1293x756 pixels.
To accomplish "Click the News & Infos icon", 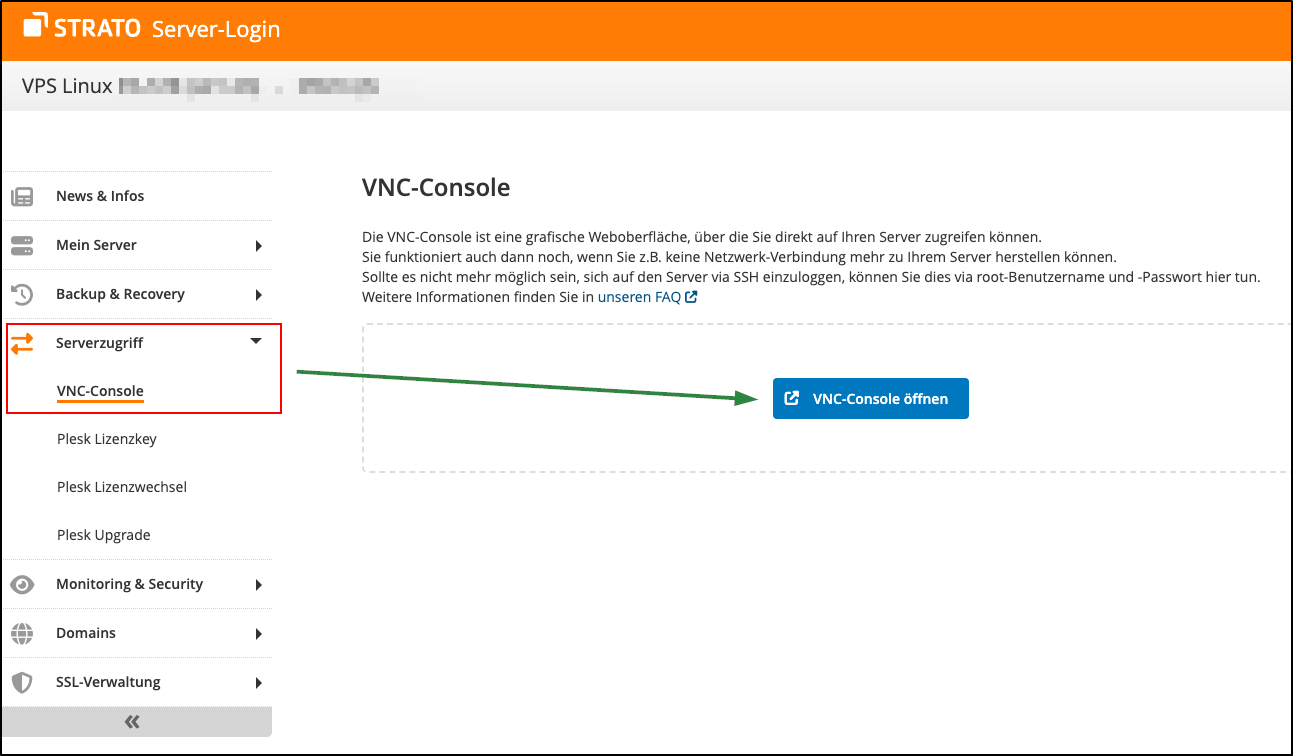I will tap(22, 195).
